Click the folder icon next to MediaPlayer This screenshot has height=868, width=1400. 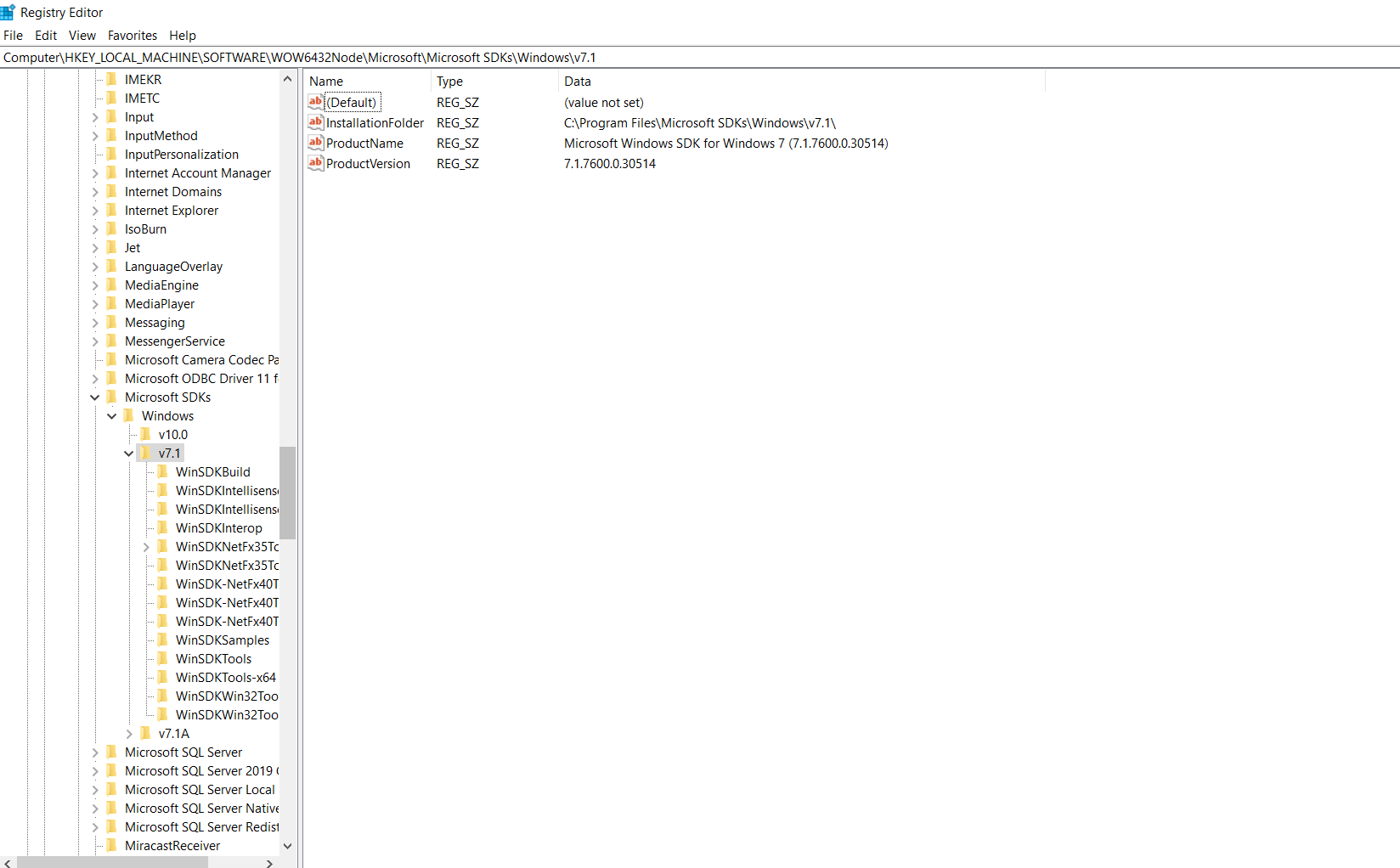tap(112, 303)
